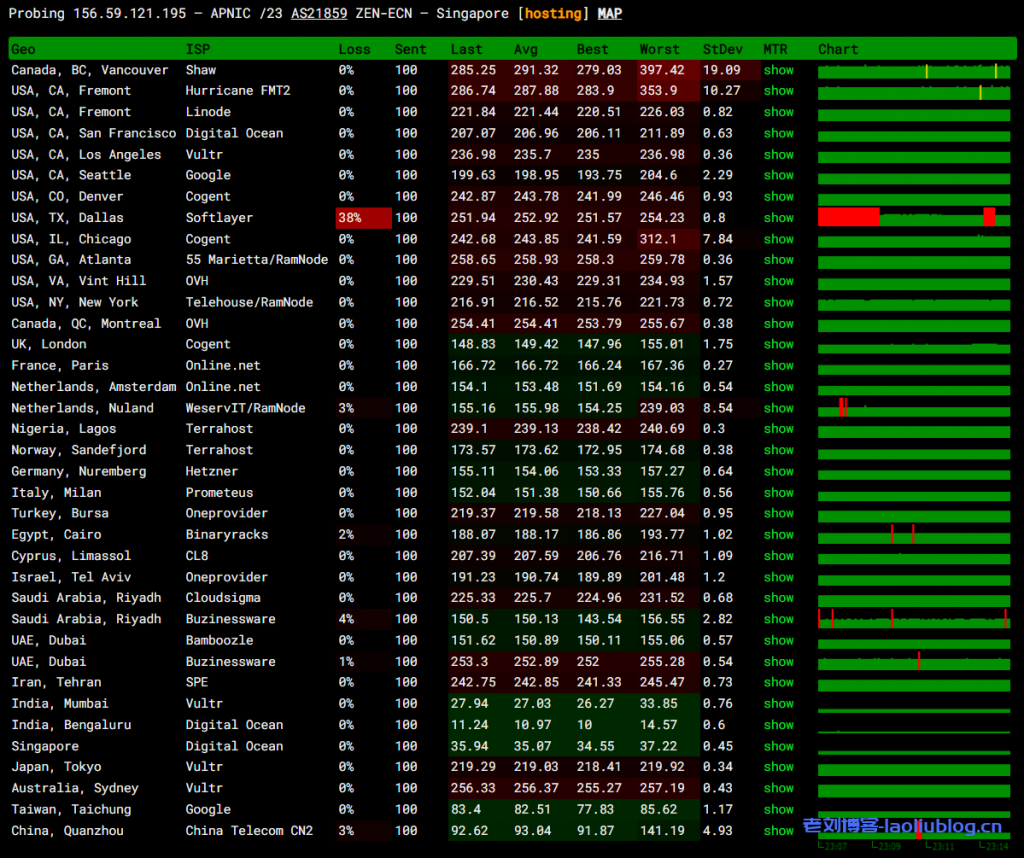The image size is (1024, 858).
Task: Click the chart for Riyadh Buzinessware row
Action: (913, 619)
